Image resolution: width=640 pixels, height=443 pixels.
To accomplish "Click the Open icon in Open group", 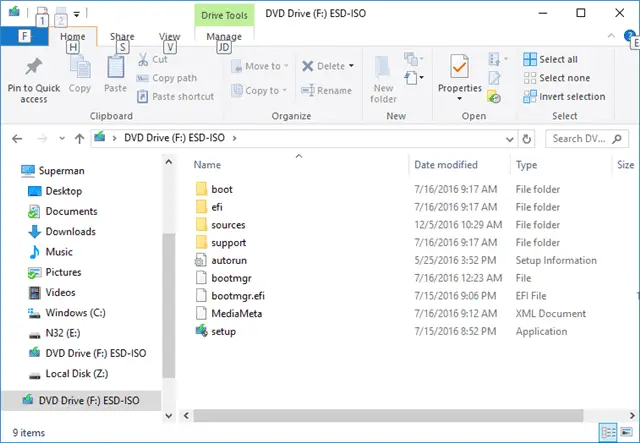I will [x=497, y=59].
